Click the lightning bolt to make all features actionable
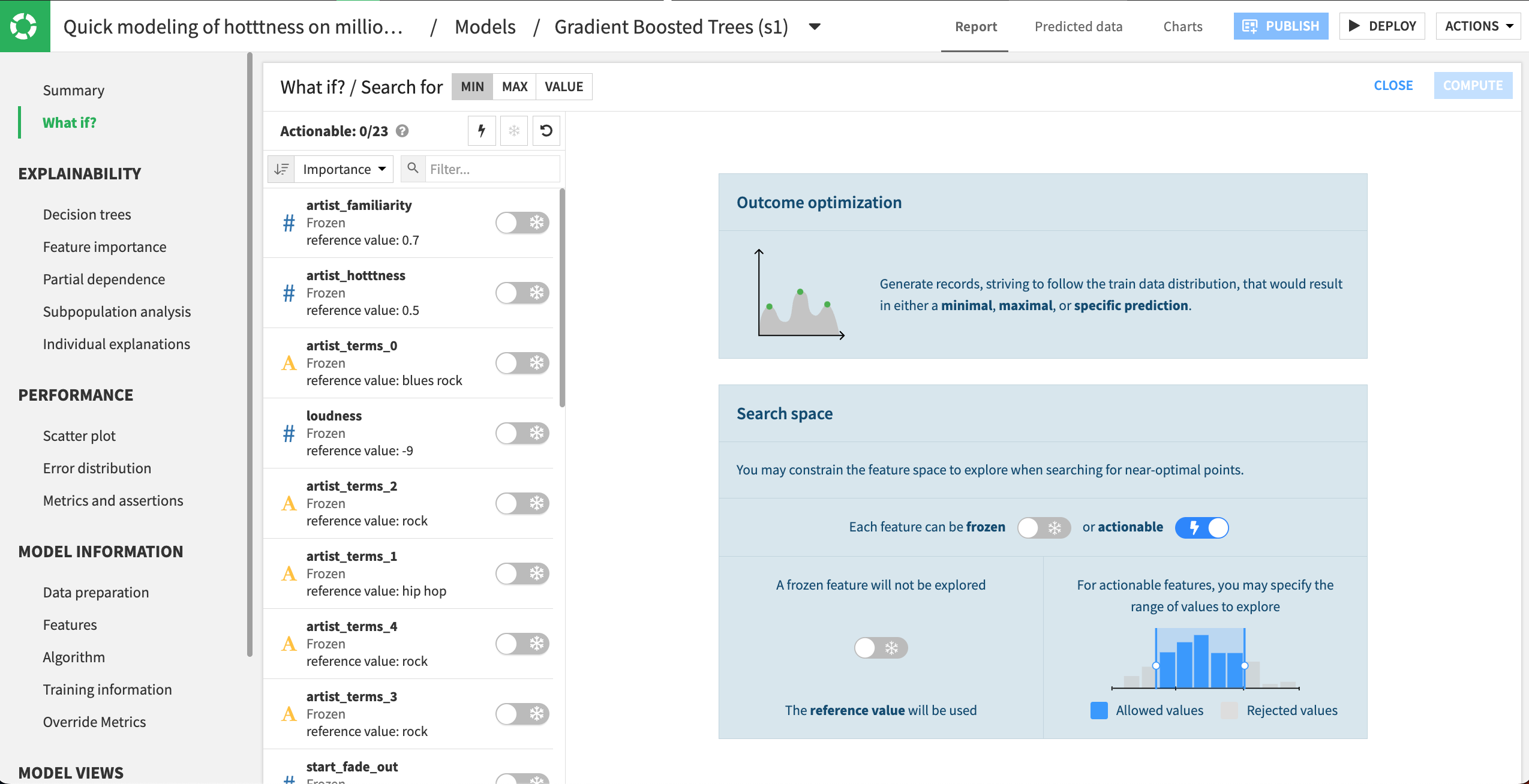Viewport: 1529px width, 784px height. [x=482, y=131]
